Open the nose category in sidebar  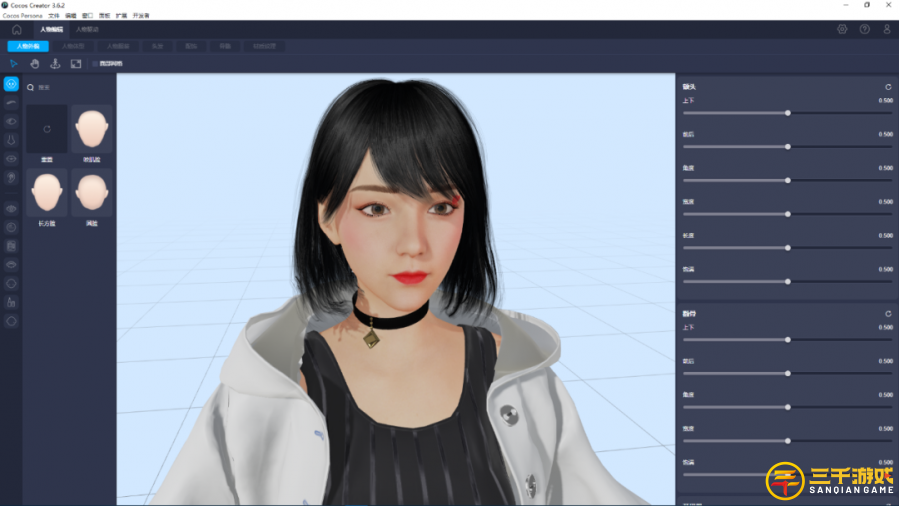(x=11, y=140)
